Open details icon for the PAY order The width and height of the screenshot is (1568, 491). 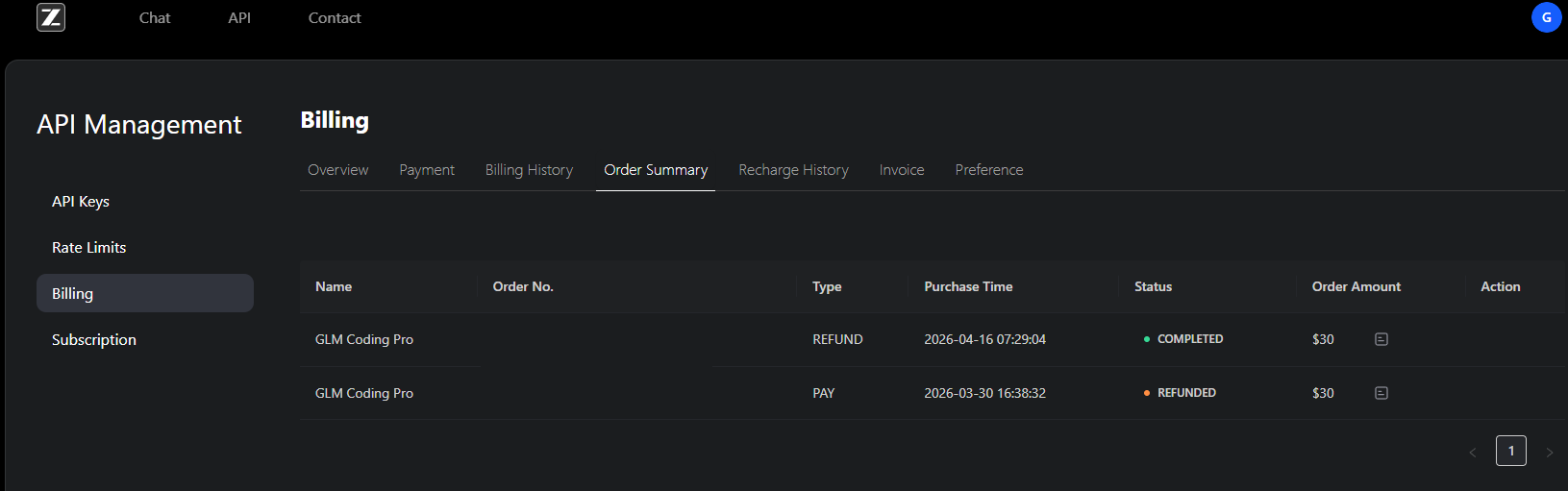(x=1381, y=393)
